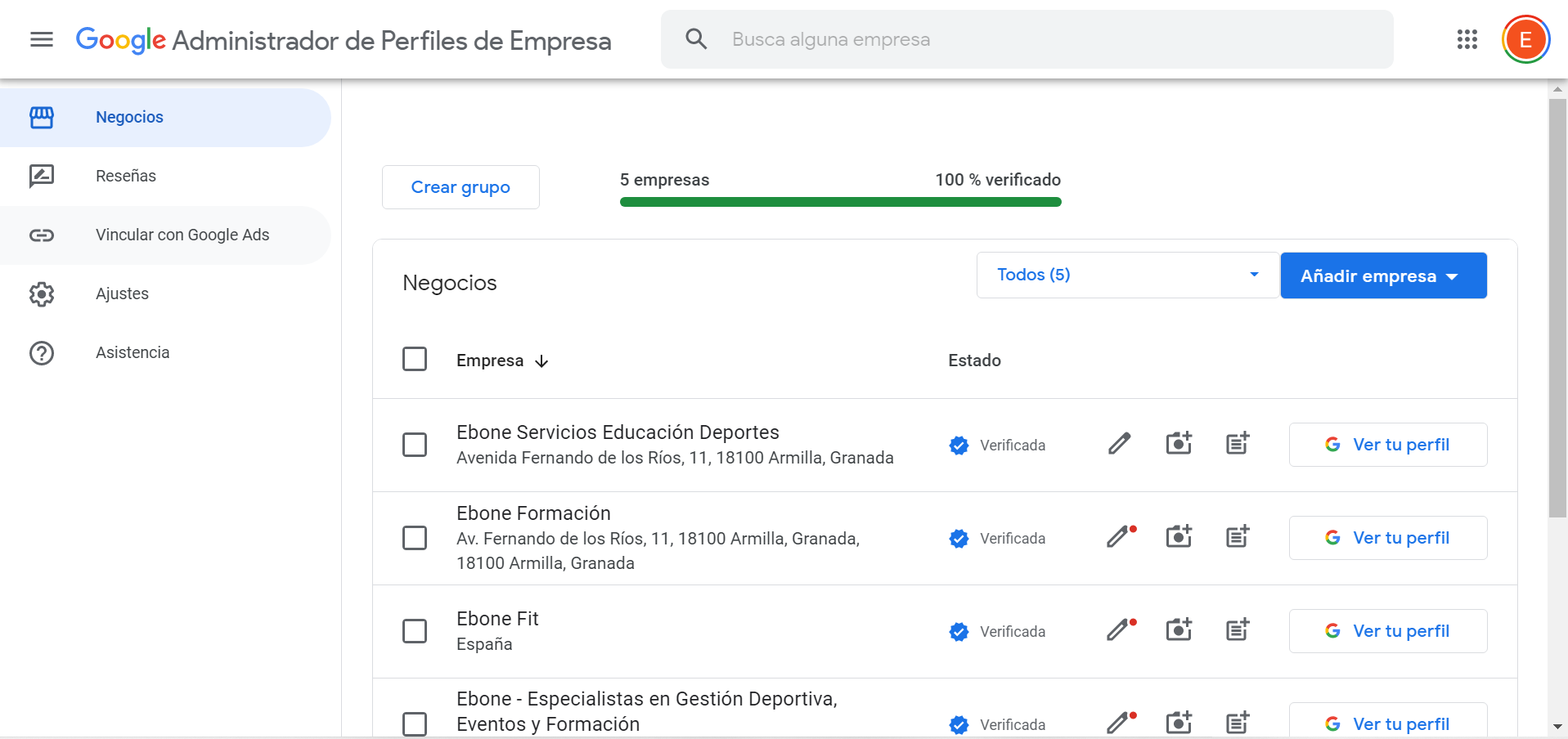Check the select-all businesses checkbox
1568x739 pixels.
415,359
